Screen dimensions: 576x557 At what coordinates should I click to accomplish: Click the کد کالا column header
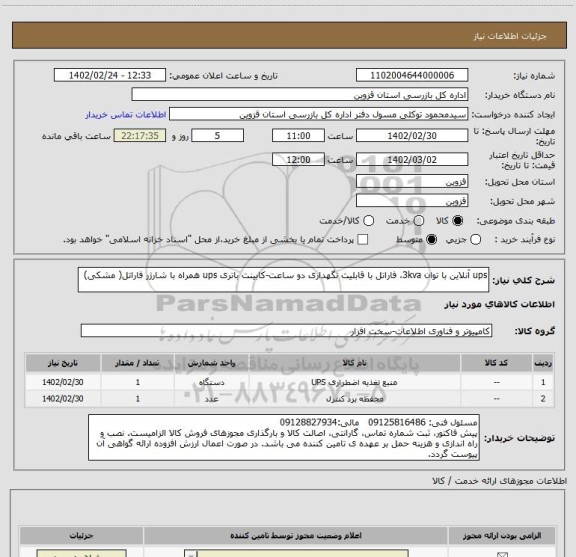496,363
